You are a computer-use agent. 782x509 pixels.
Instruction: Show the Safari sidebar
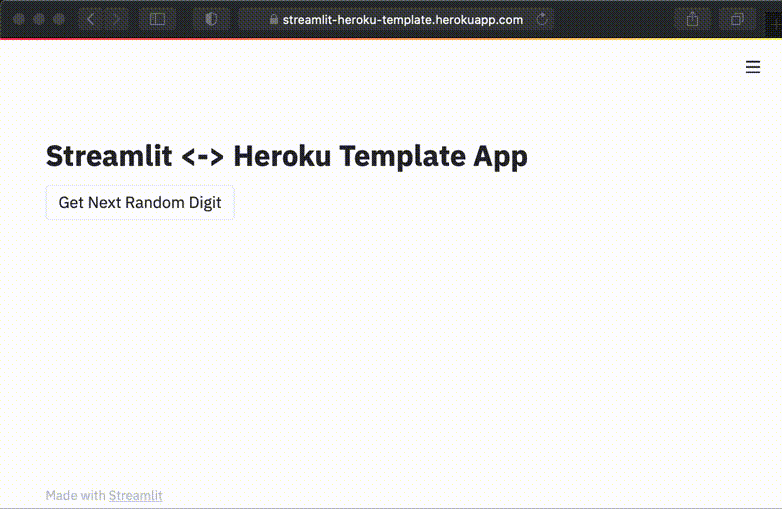pyautogui.click(x=157, y=19)
